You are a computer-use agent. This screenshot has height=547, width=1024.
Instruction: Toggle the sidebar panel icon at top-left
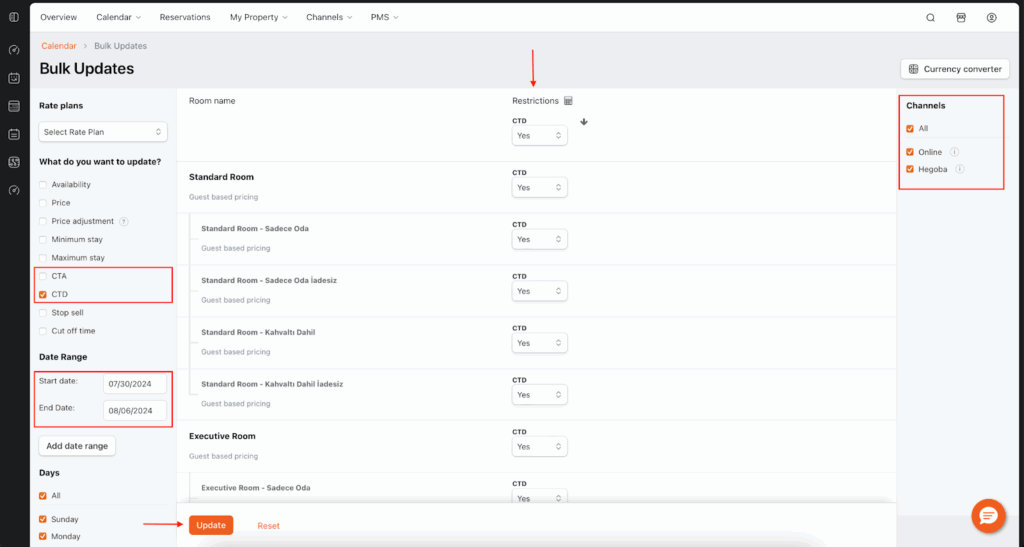14,17
